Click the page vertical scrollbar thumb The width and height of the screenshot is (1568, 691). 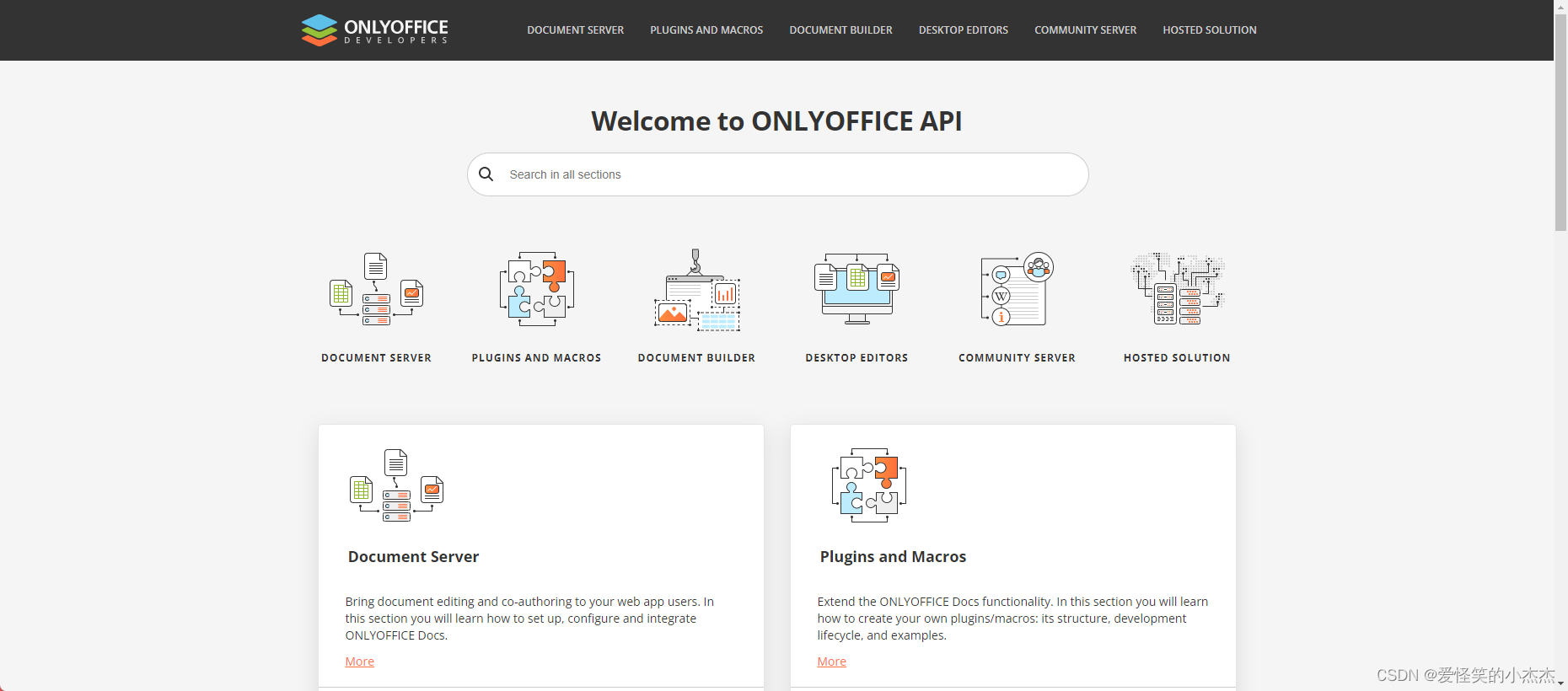(x=1560, y=121)
